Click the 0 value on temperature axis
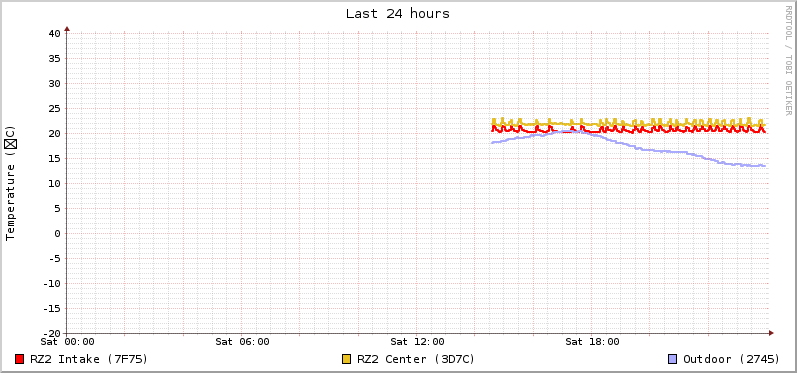The image size is (797, 373). (x=57, y=234)
